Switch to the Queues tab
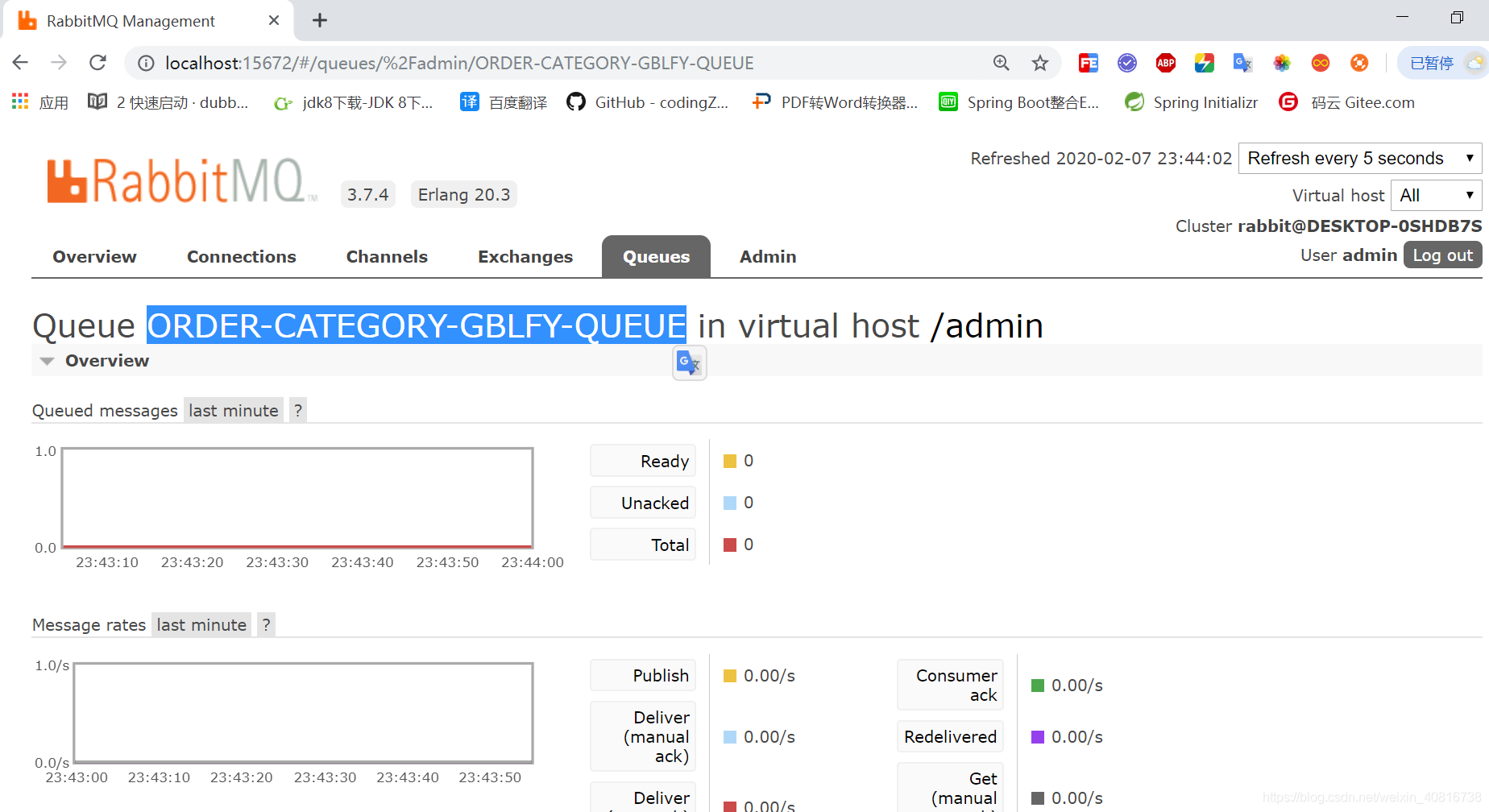This screenshot has width=1489, height=812. (656, 256)
